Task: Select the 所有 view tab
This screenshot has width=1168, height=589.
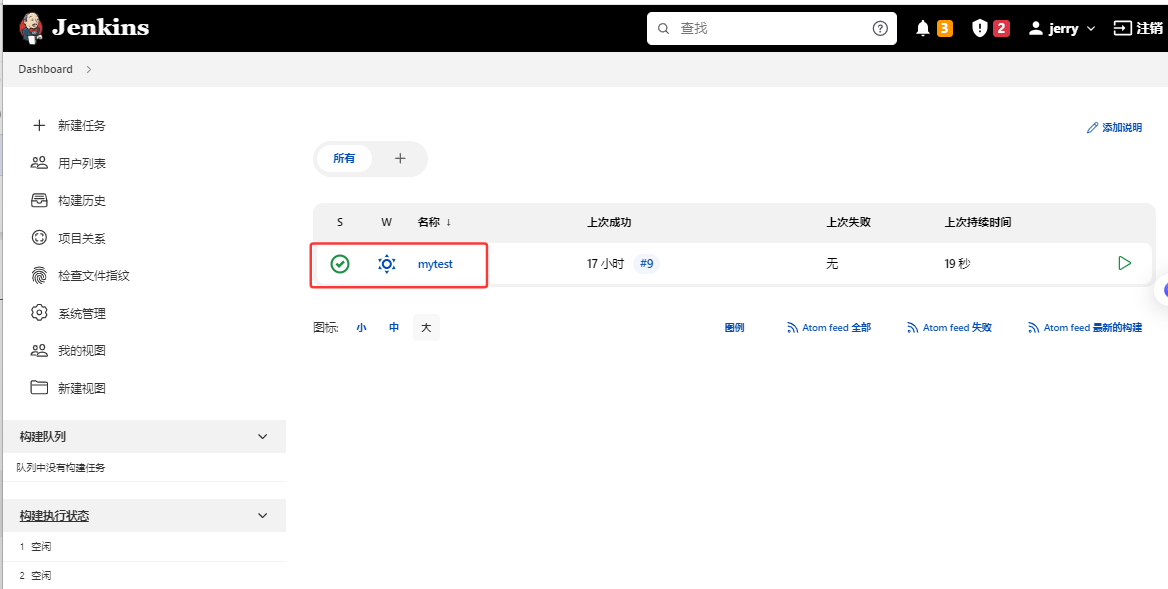Action: coord(344,159)
